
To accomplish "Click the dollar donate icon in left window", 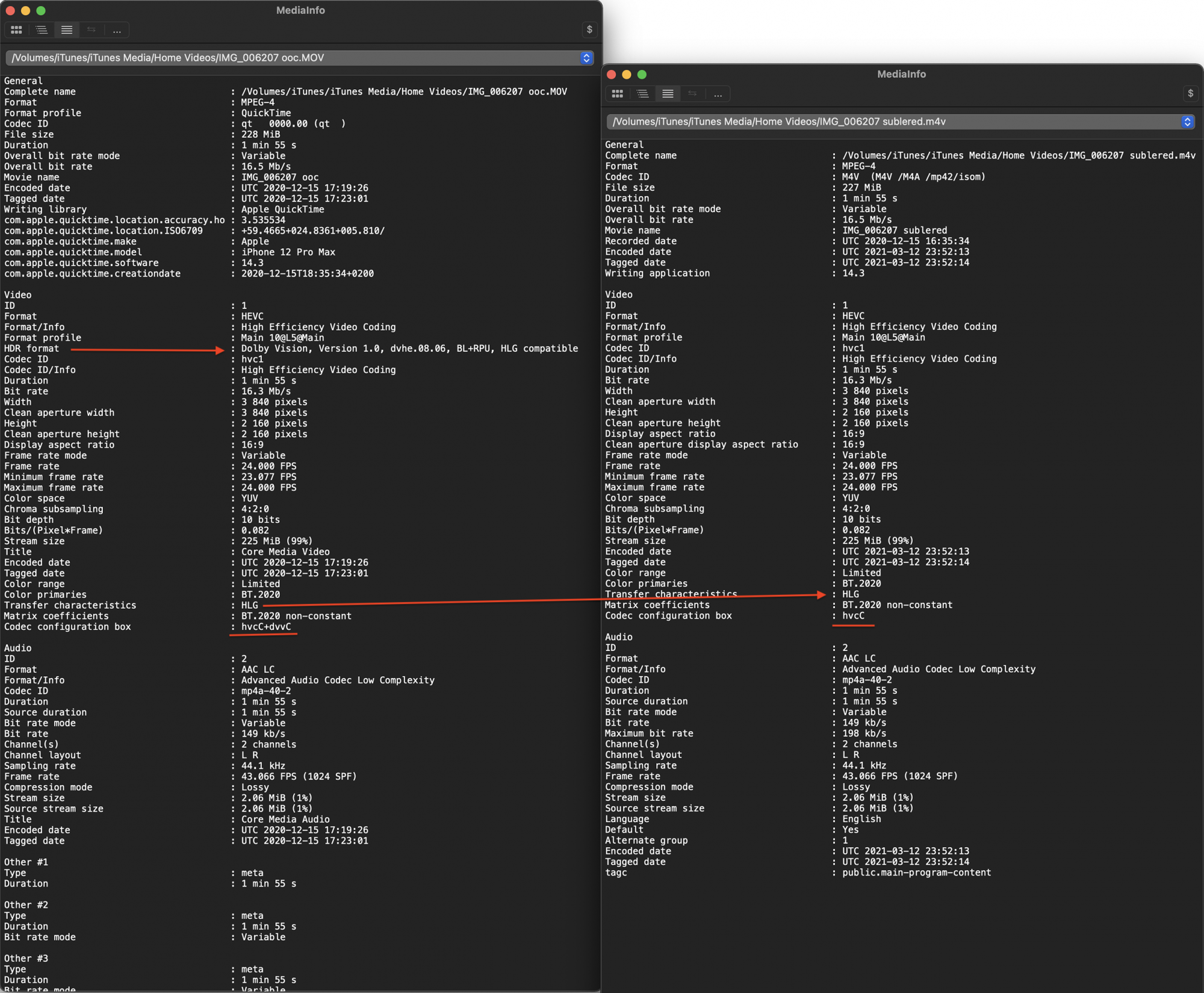I will tap(589, 30).
